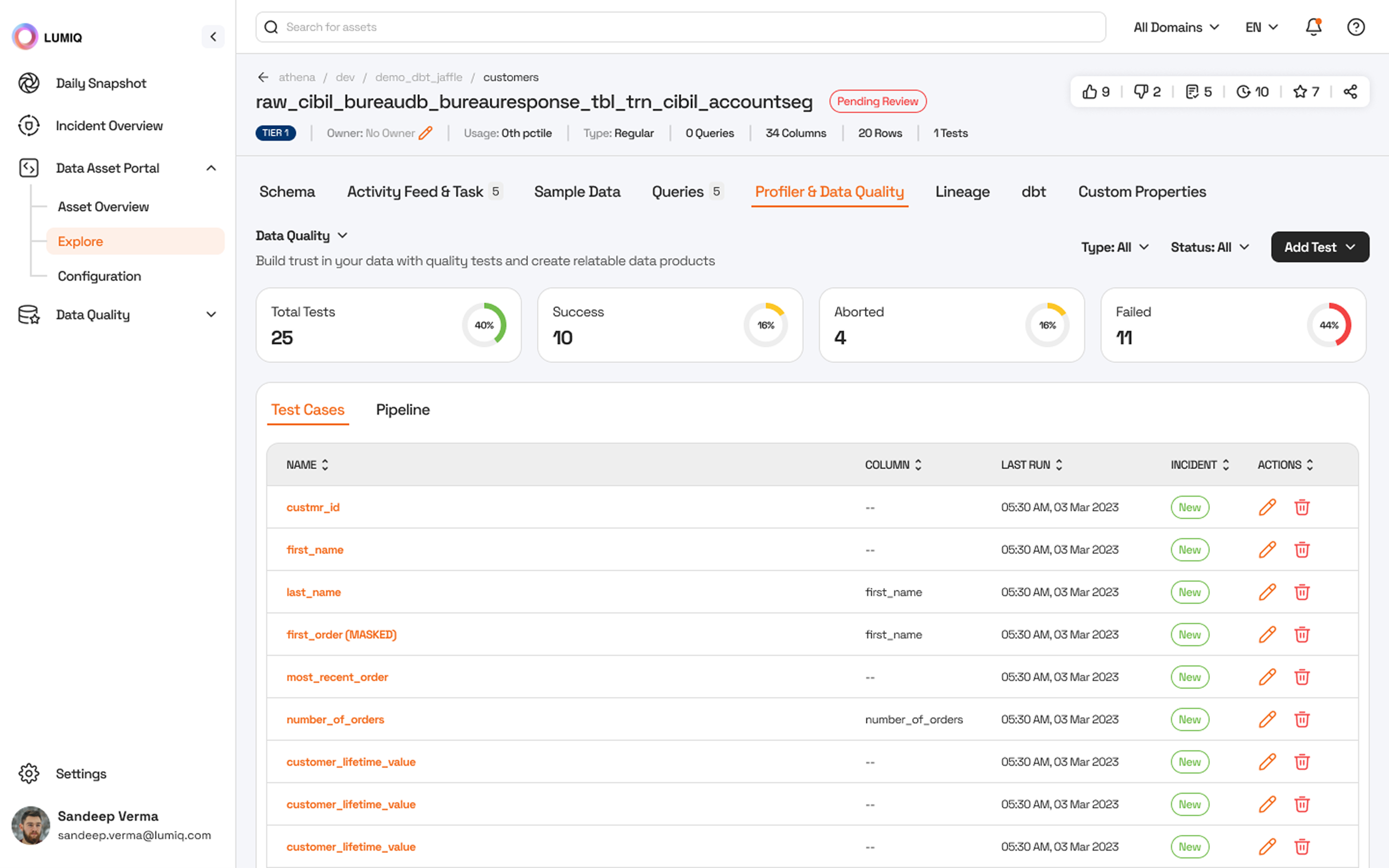Click the thumbs down dislike icon
The height and width of the screenshot is (868, 1389).
tap(1141, 92)
